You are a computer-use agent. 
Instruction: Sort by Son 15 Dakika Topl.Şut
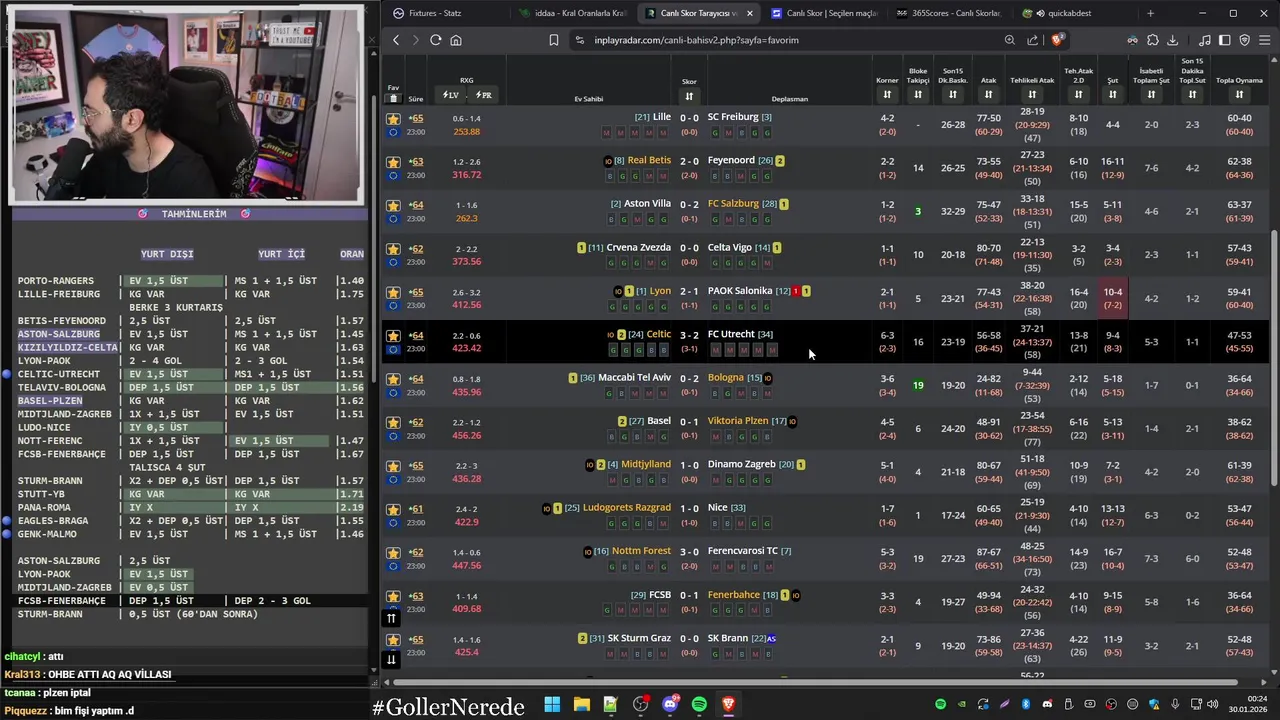(1192, 95)
